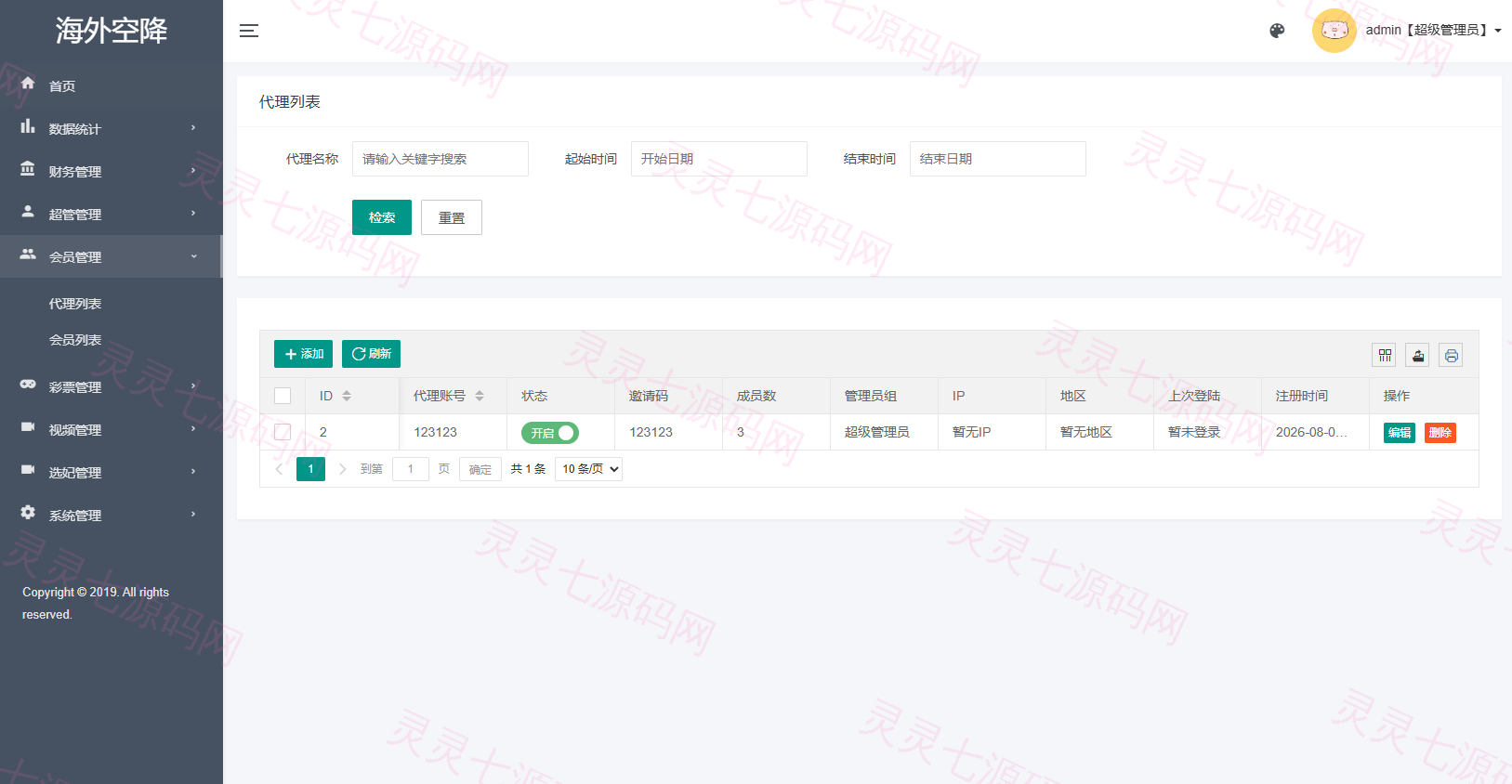Click the 海外空降 site logo title
Screen dimensions: 1512x784
click(112, 31)
